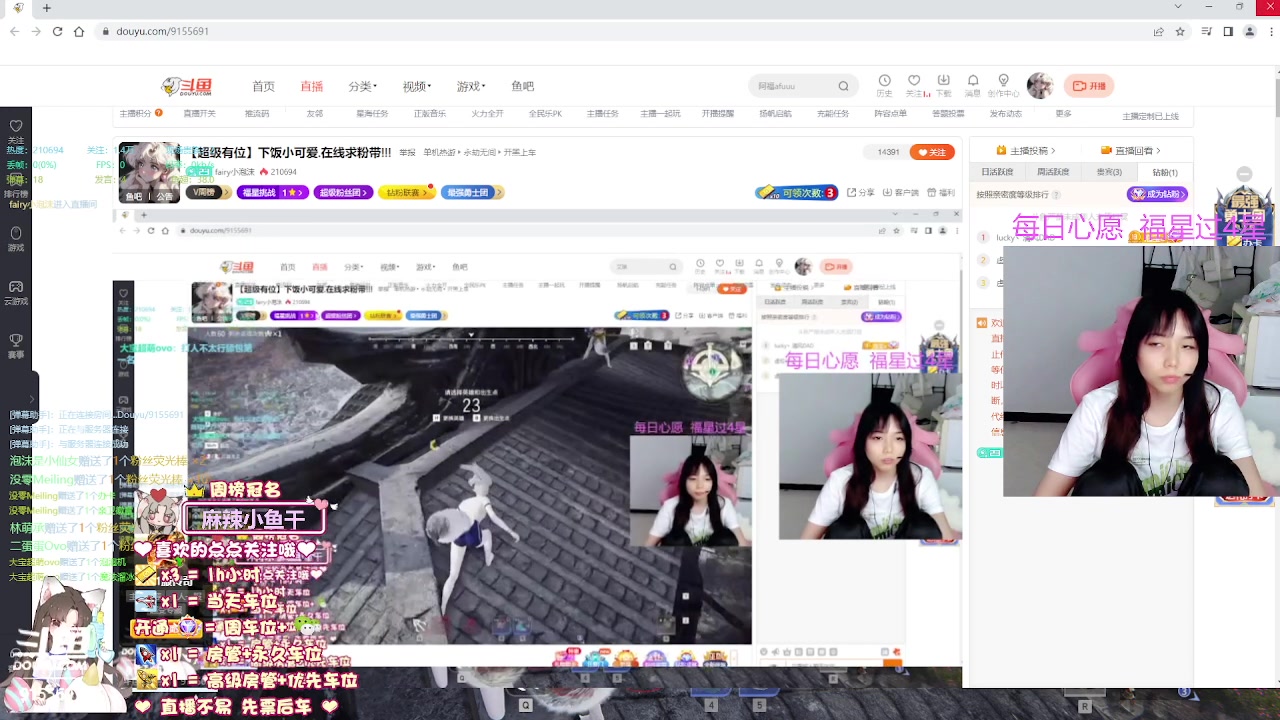Expand the 游戏 dropdown menu

click(470, 87)
